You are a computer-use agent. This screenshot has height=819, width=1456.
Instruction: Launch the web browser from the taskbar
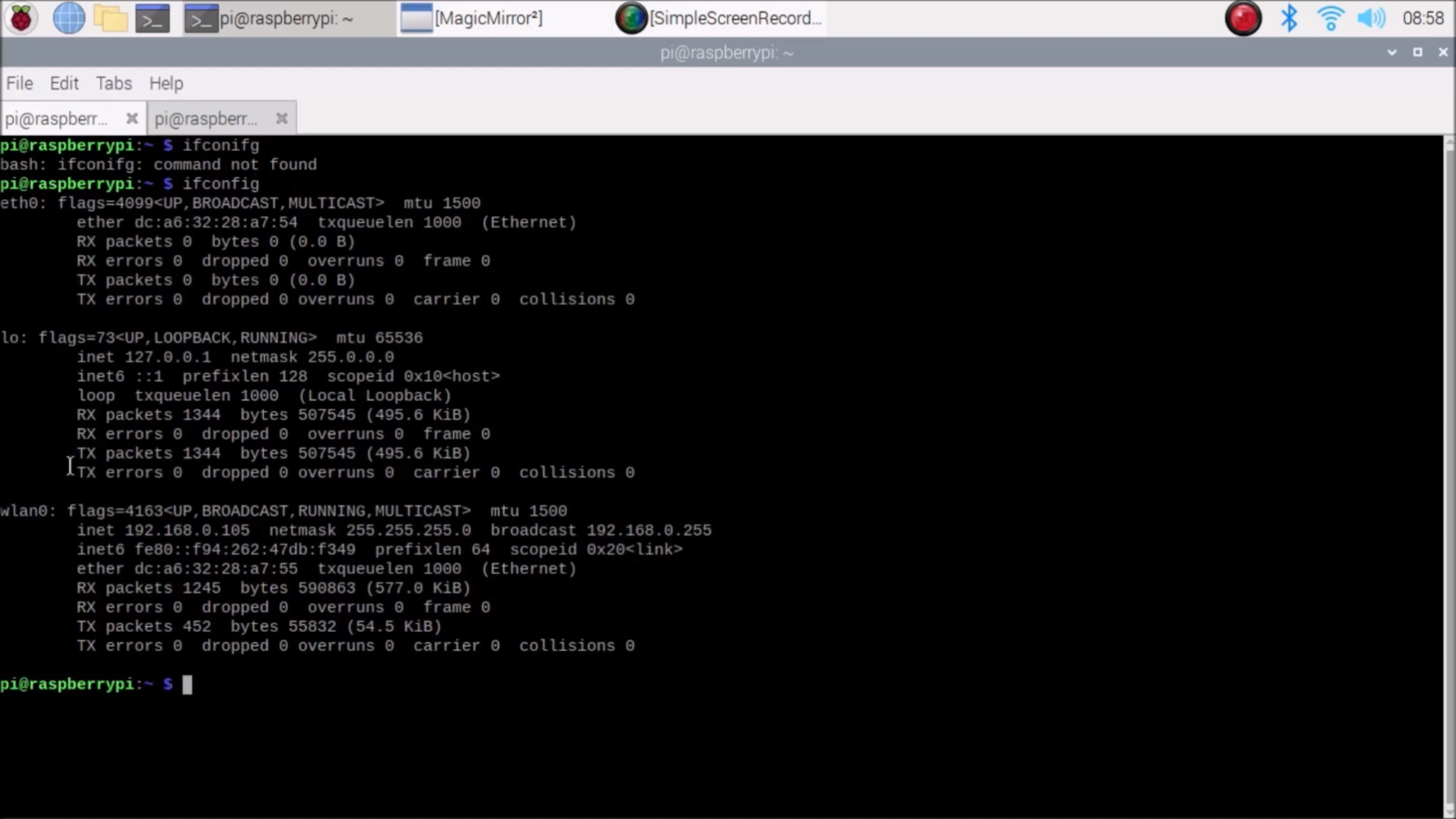click(68, 17)
